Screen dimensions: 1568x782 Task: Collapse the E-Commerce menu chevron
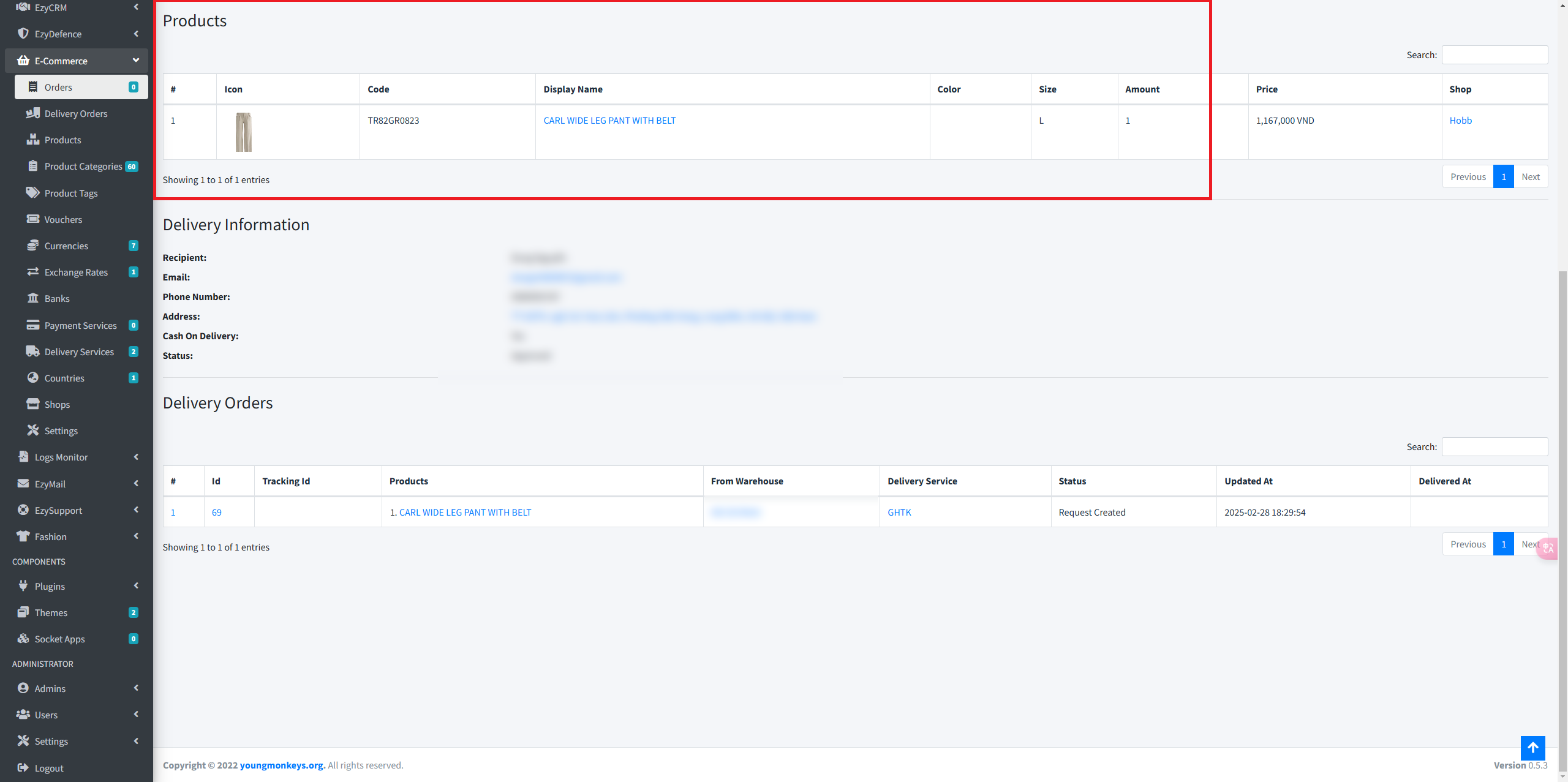pyautogui.click(x=136, y=60)
